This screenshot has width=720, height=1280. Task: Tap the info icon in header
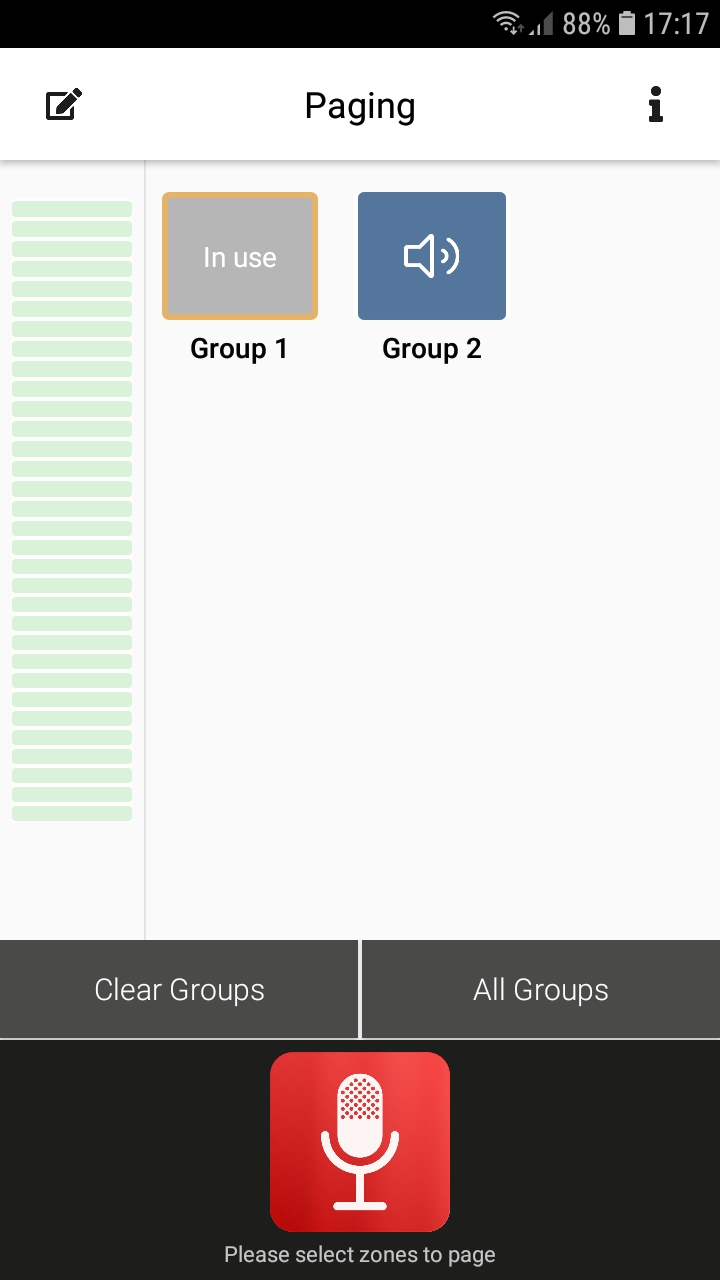[655, 105]
